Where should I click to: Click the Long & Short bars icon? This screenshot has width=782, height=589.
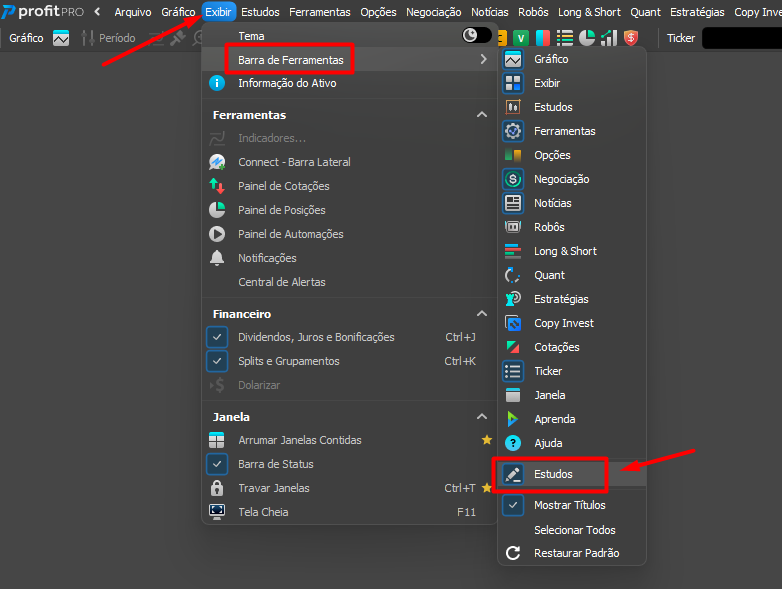tap(513, 251)
